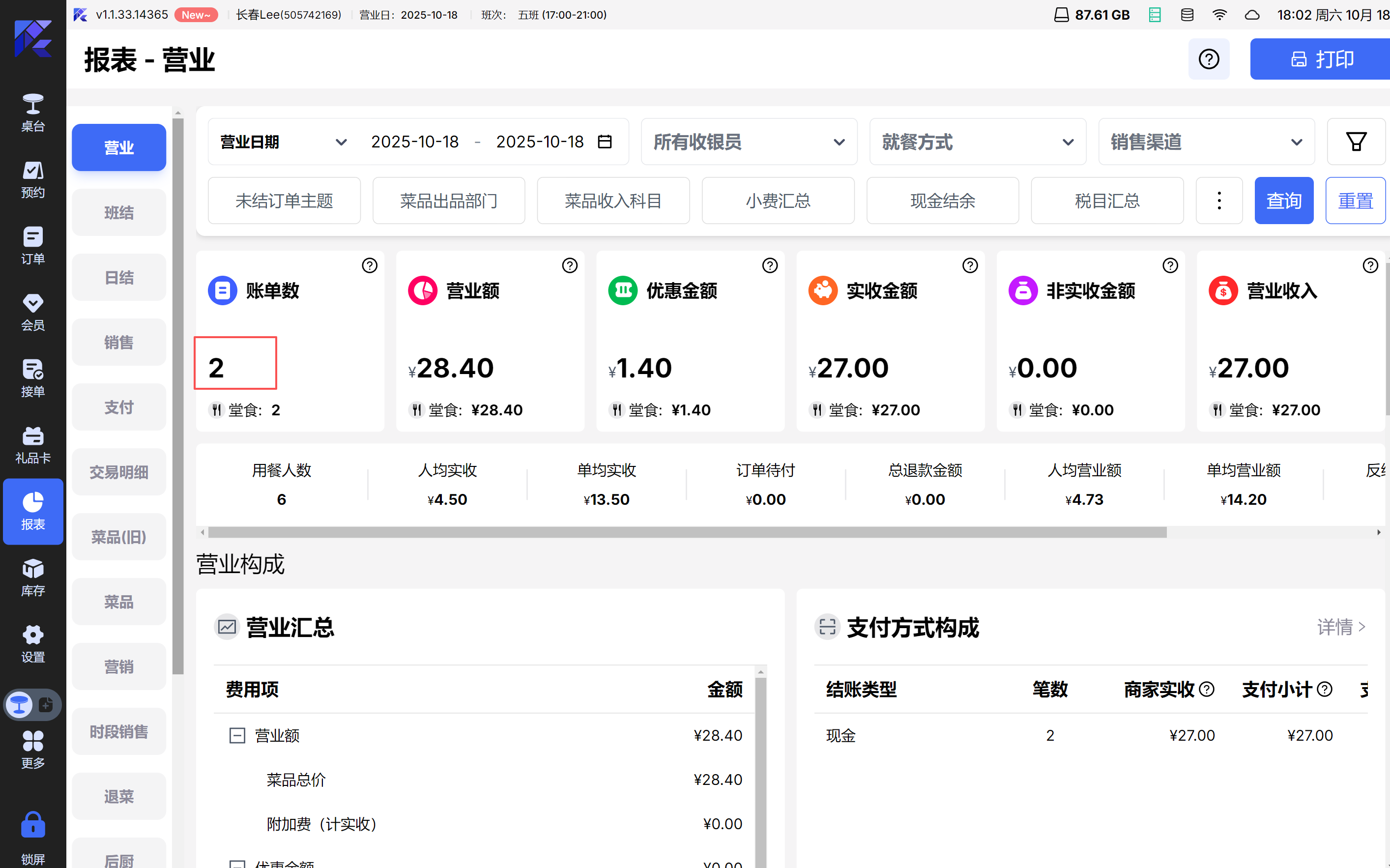The image size is (1390, 868).
Task: Open calendar icon in date range field
Action: [605, 142]
